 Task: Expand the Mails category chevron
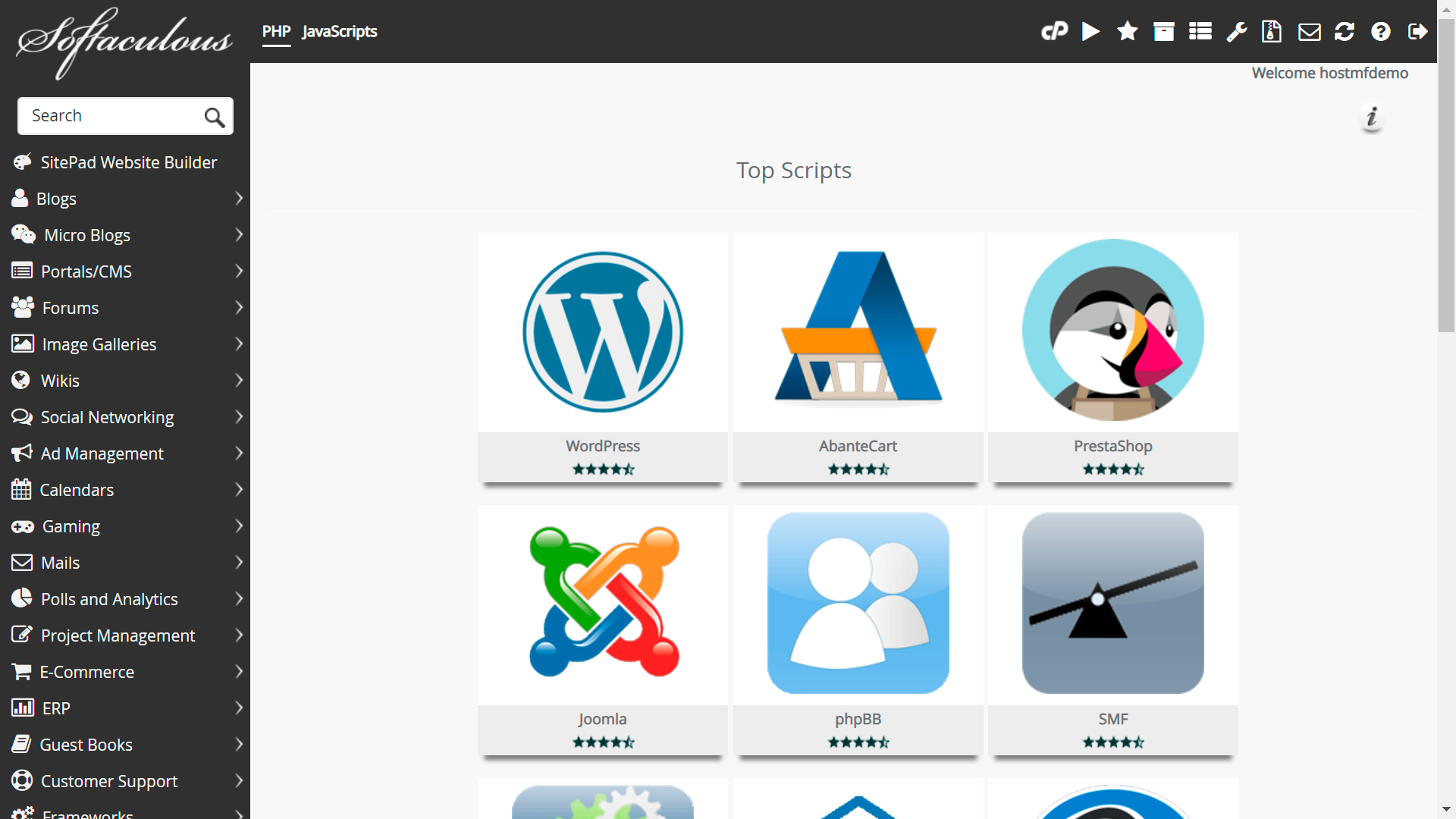(x=239, y=562)
